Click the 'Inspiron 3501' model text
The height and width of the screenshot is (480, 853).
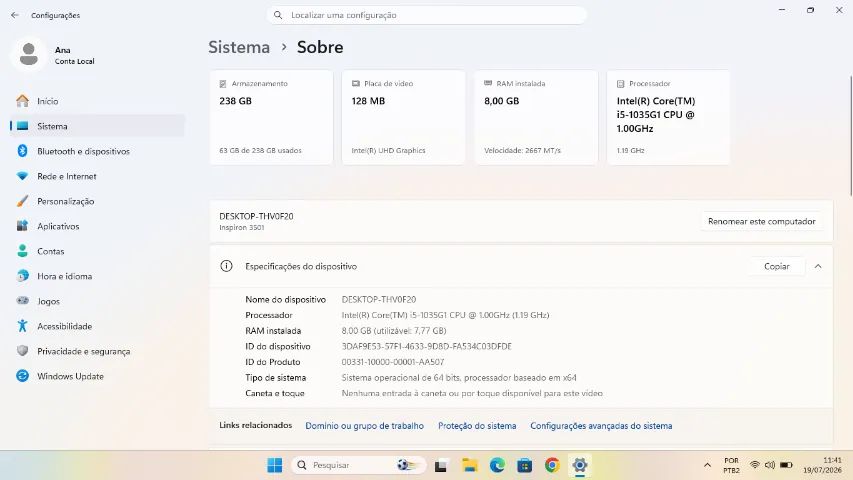(x=242, y=227)
